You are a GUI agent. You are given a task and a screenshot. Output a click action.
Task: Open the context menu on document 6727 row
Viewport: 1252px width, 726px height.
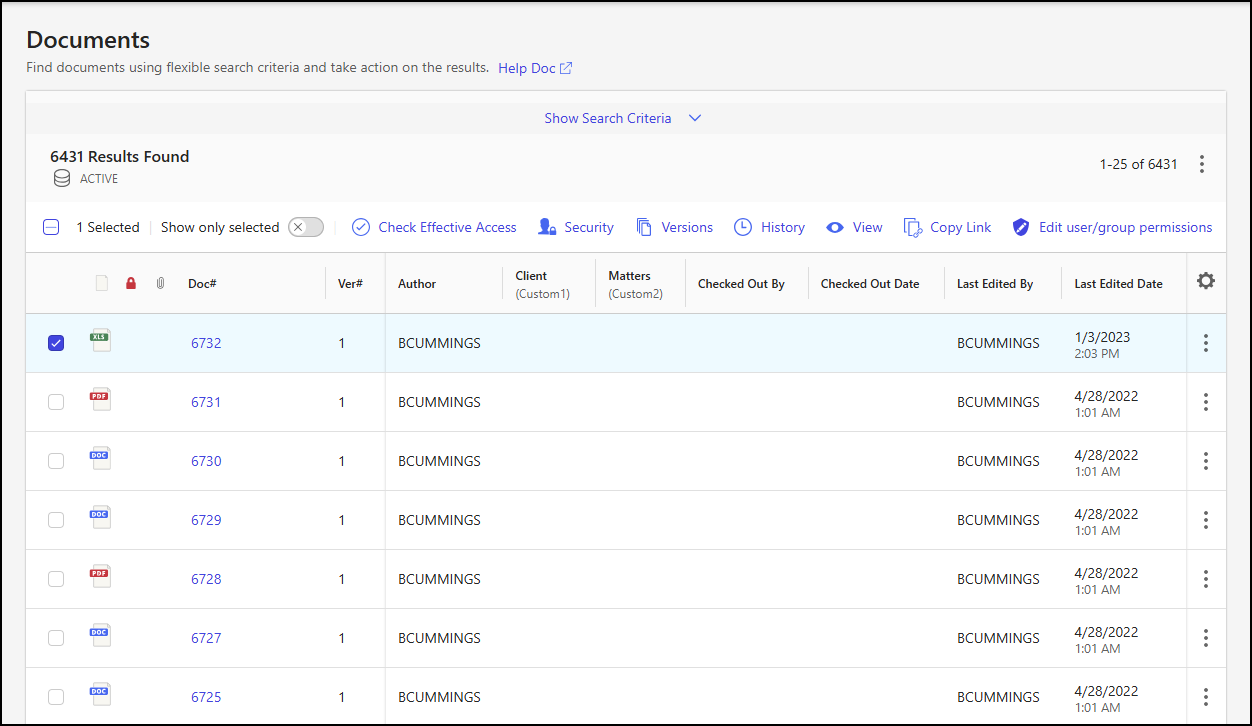(1206, 637)
